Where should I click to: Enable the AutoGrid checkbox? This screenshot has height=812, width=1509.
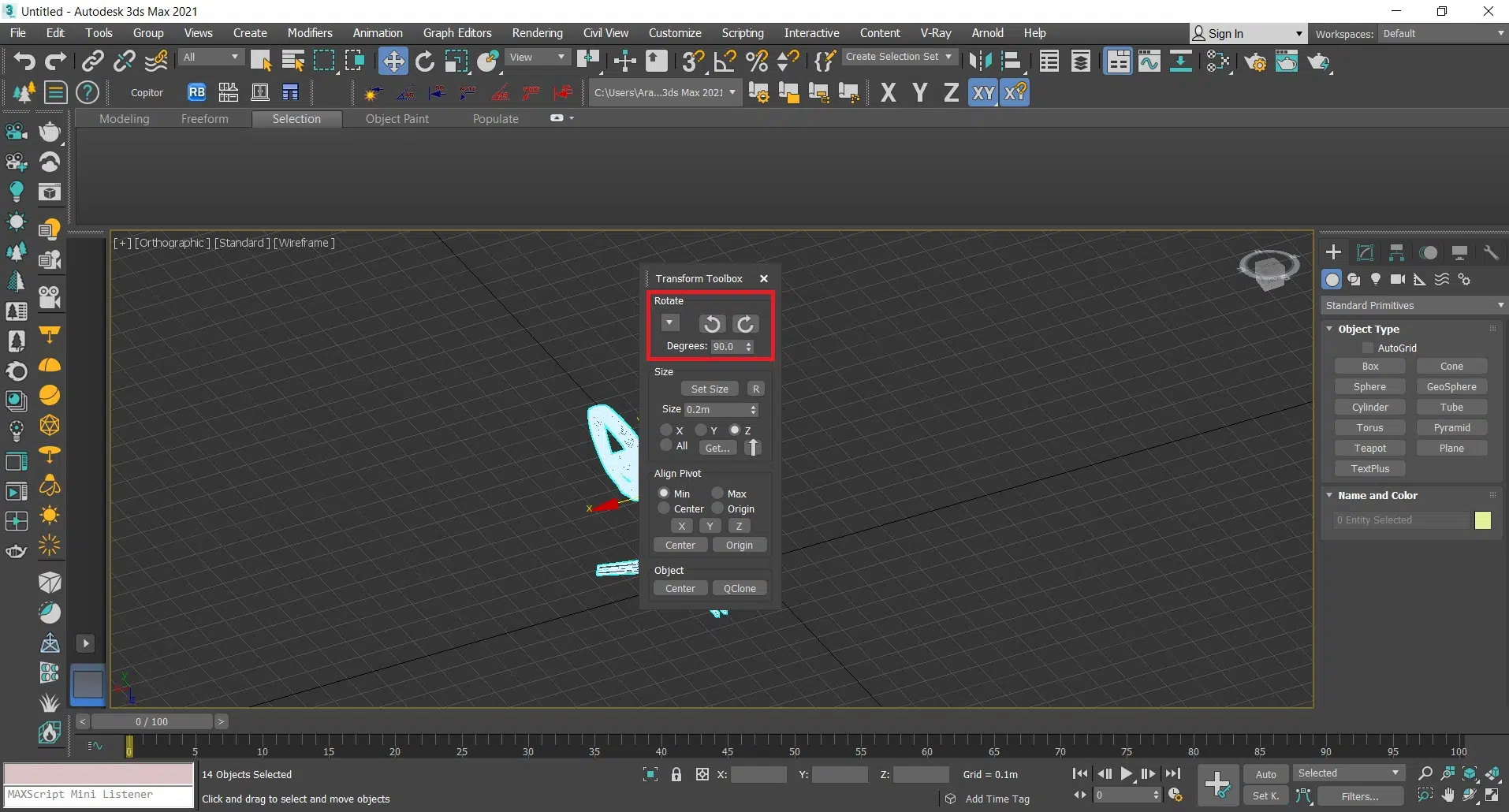(x=1368, y=348)
